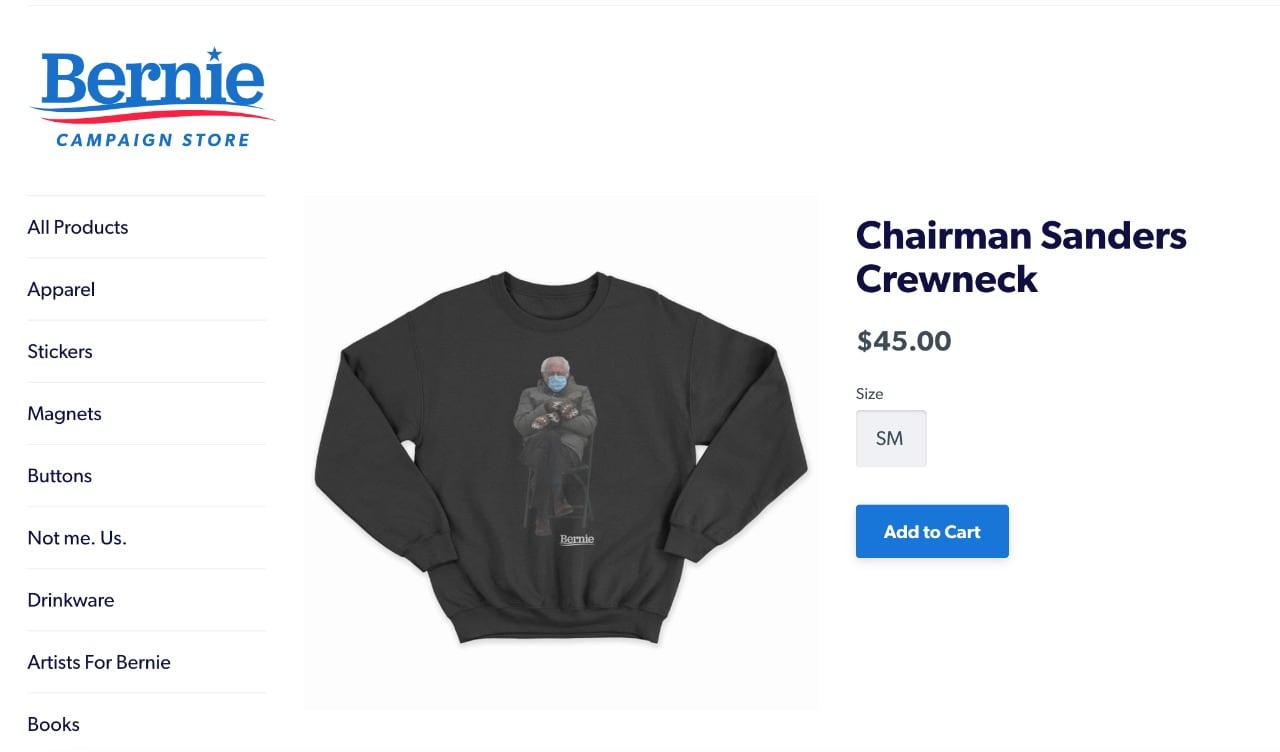Open the Magnets category
Image resolution: width=1280 pixels, height=752 pixels.
[x=65, y=413]
